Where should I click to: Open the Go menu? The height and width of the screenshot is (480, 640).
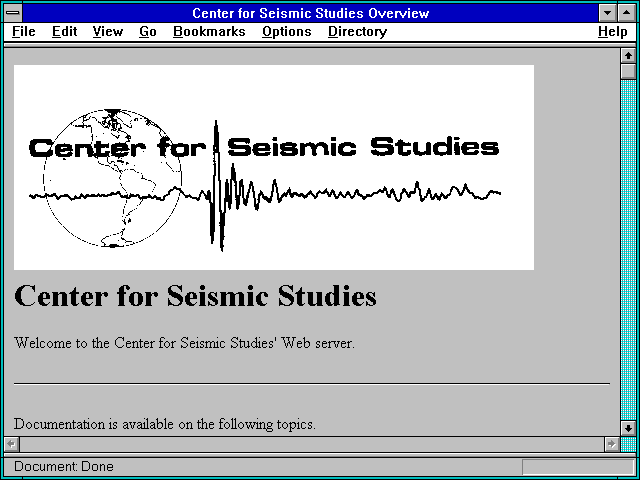click(148, 31)
